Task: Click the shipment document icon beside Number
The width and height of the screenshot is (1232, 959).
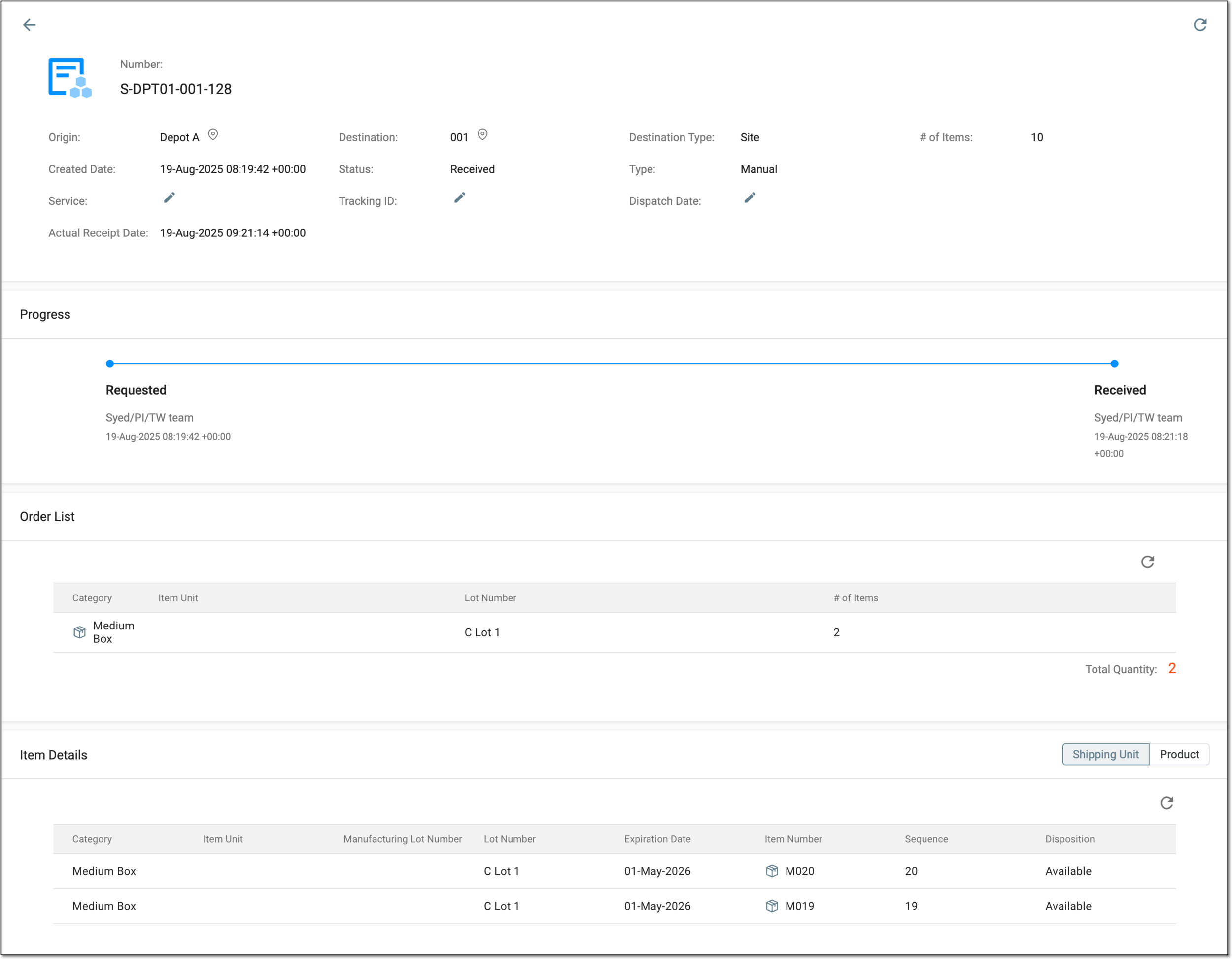Action: tap(70, 78)
